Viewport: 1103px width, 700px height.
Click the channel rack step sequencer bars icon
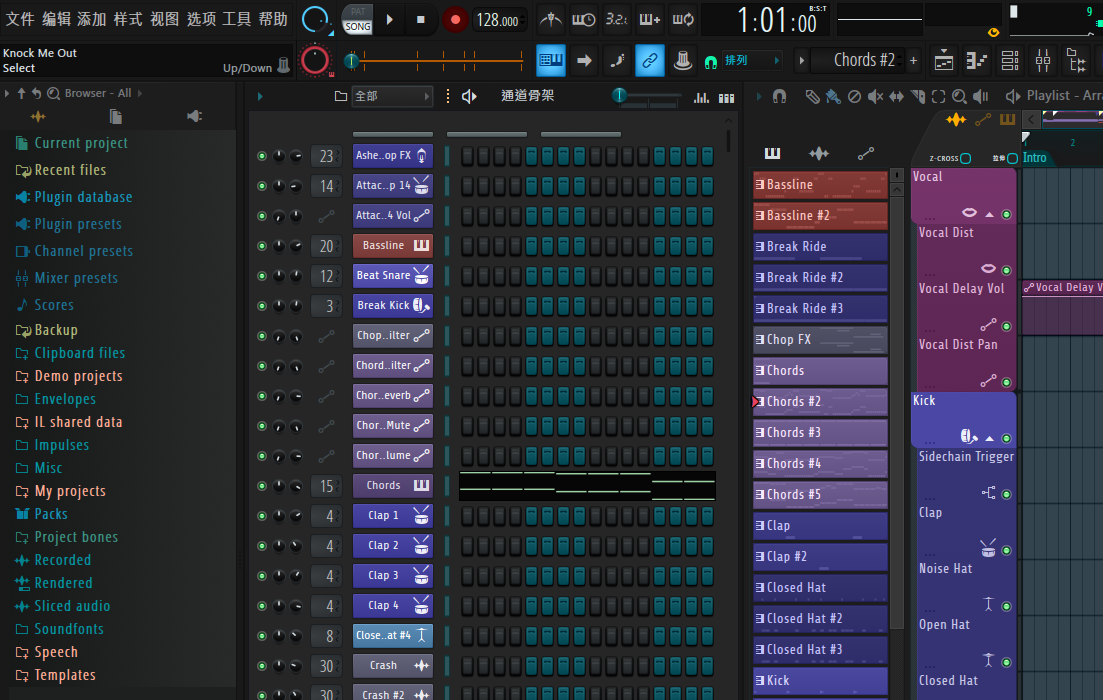(727, 97)
